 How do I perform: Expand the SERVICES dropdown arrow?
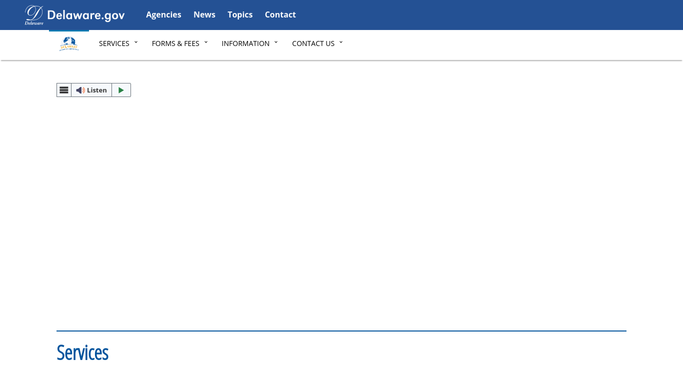point(136,43)
